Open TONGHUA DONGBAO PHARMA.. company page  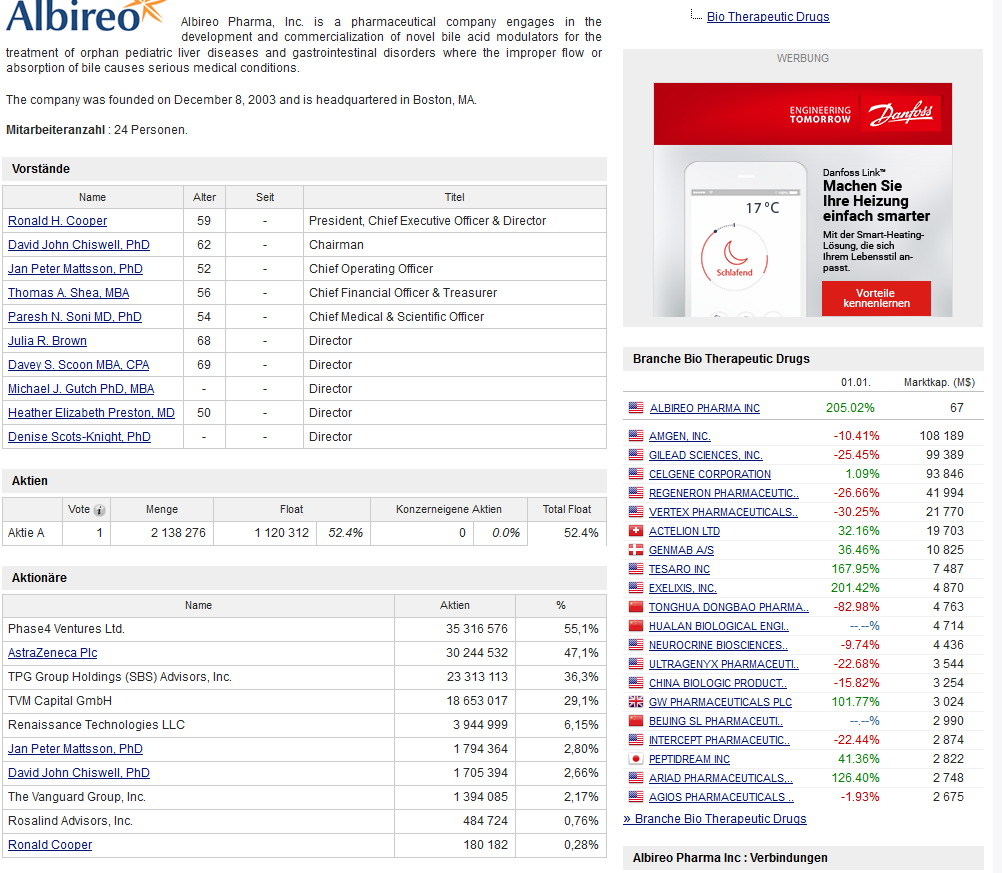(728, 607)
